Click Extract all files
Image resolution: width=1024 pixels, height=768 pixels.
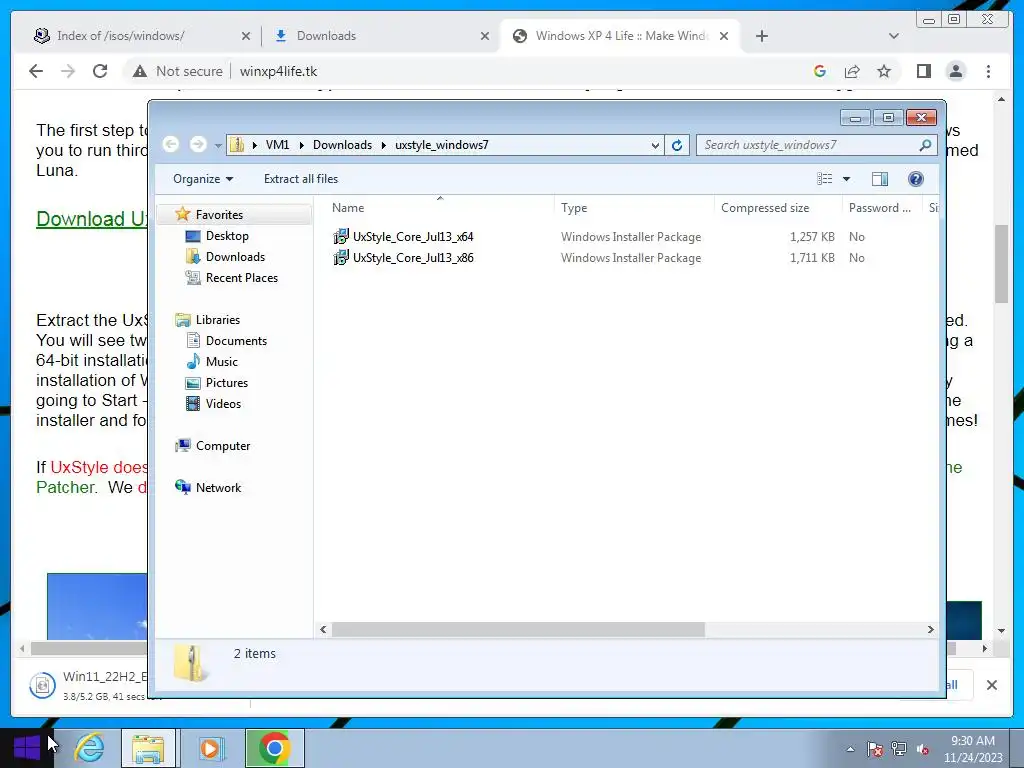pos(301,179)
